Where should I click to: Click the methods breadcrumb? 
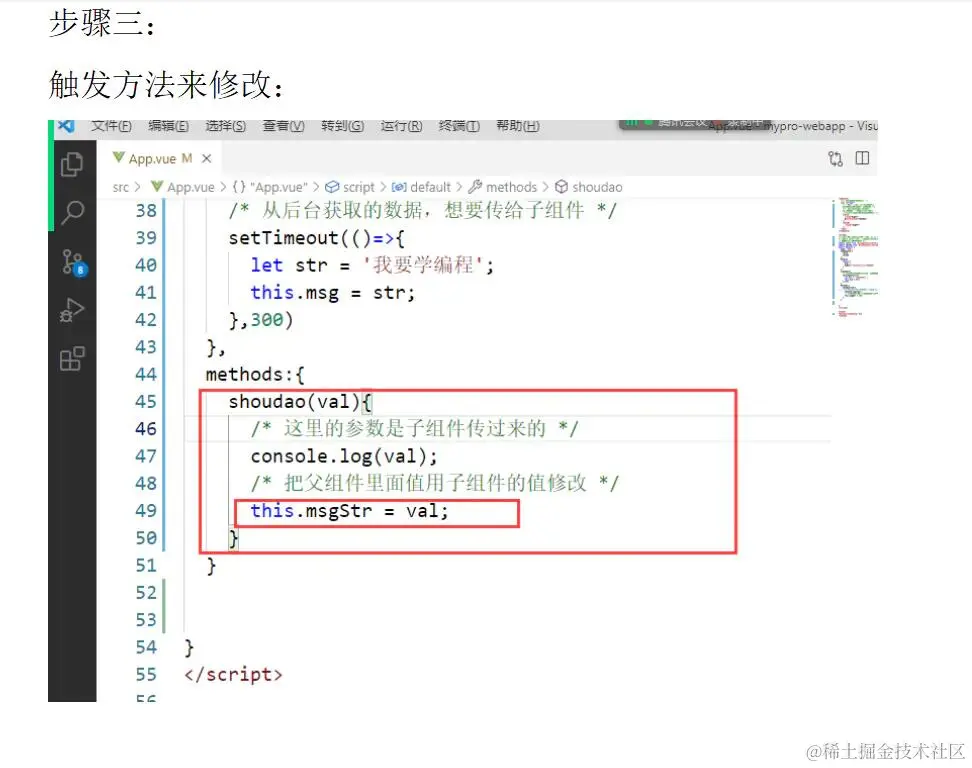click(503, 187)
